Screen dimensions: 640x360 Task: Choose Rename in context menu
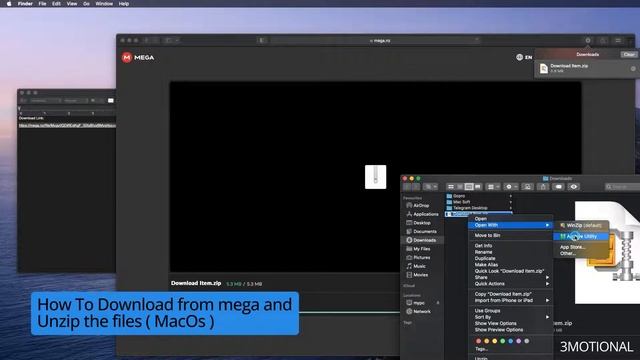[510, 252]
